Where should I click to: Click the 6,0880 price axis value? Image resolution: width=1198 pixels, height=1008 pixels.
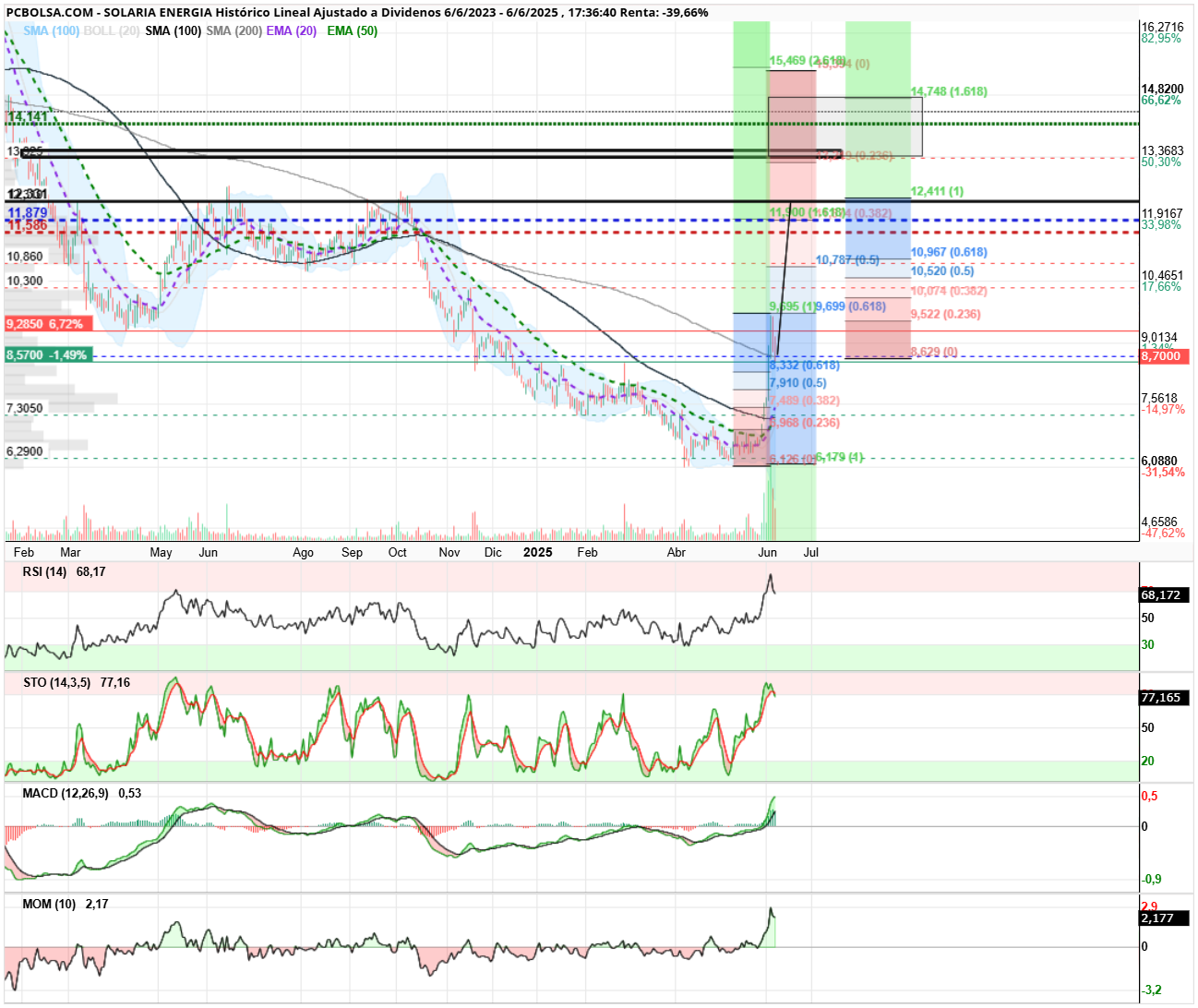click(1159, 461)
